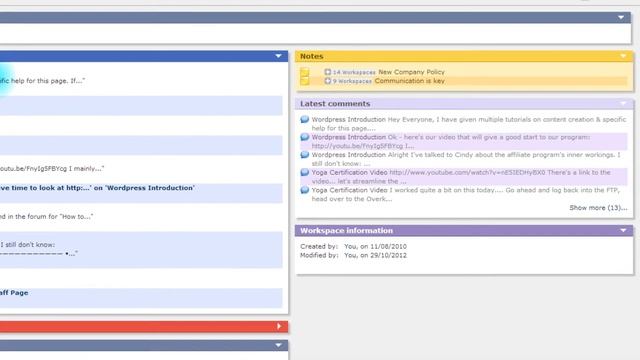Collapse the wide top panel arrow
This screenshot has width=640, height=360.
point(621,17)
